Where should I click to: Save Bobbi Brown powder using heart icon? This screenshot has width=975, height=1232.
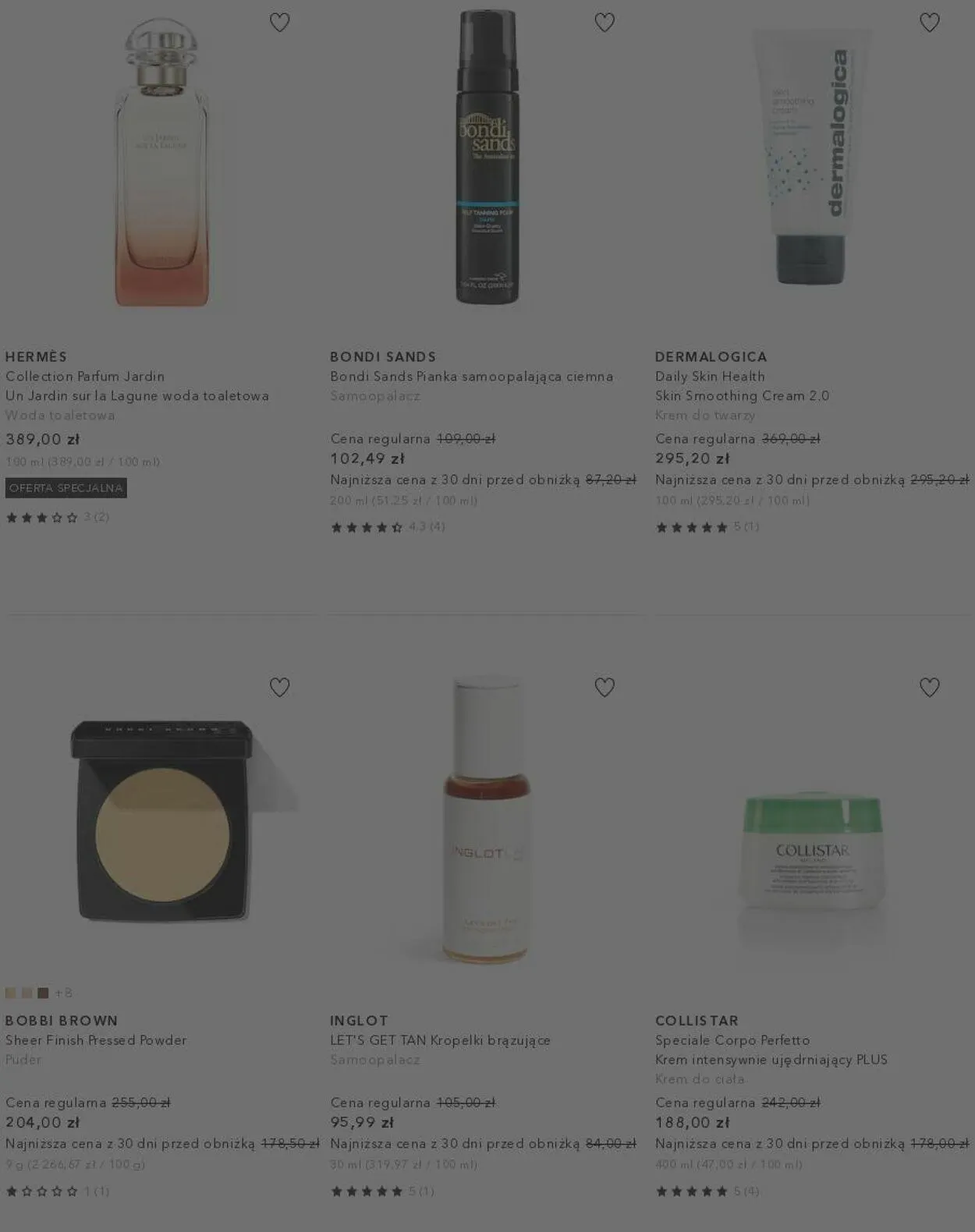tap(279, 687)
